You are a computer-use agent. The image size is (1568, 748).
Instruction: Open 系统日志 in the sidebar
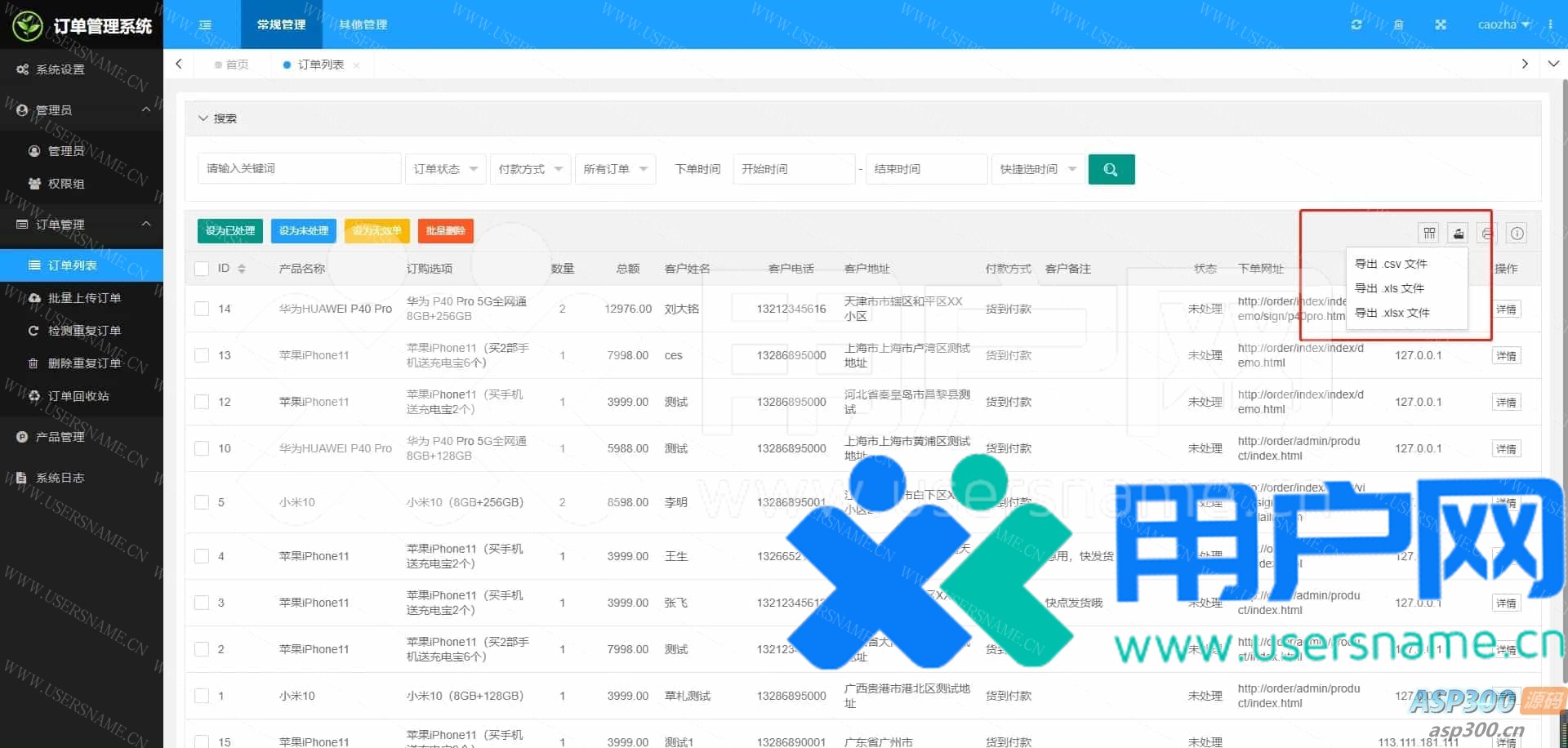point(82,478)
